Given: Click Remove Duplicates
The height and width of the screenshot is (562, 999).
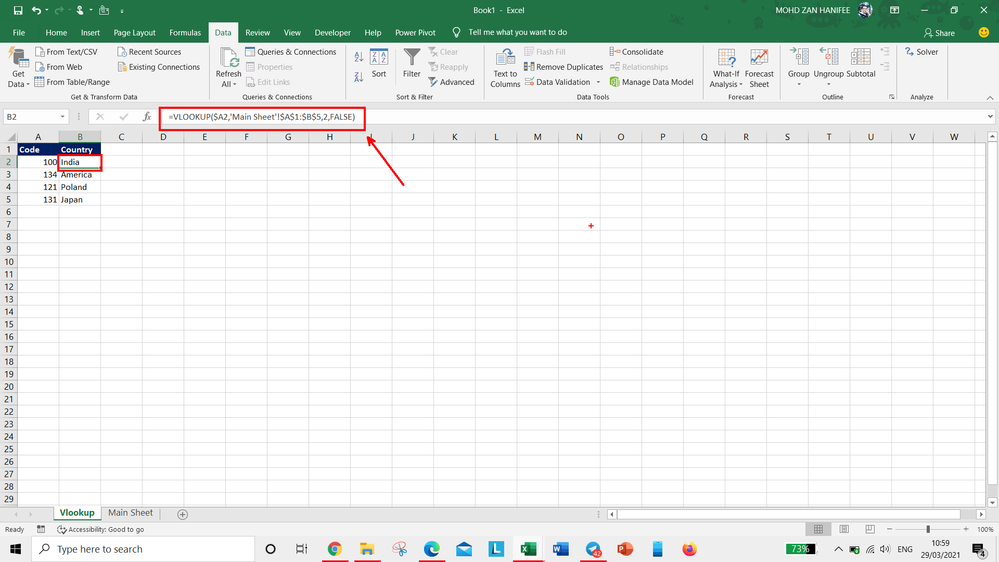Looking at the screenshot, I should click(563, 67).
